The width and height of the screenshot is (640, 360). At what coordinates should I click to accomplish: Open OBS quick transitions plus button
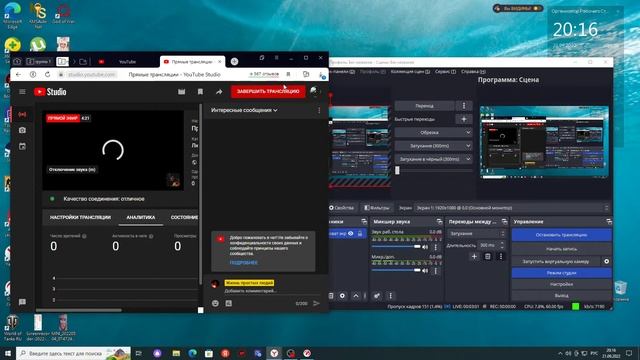464,119
